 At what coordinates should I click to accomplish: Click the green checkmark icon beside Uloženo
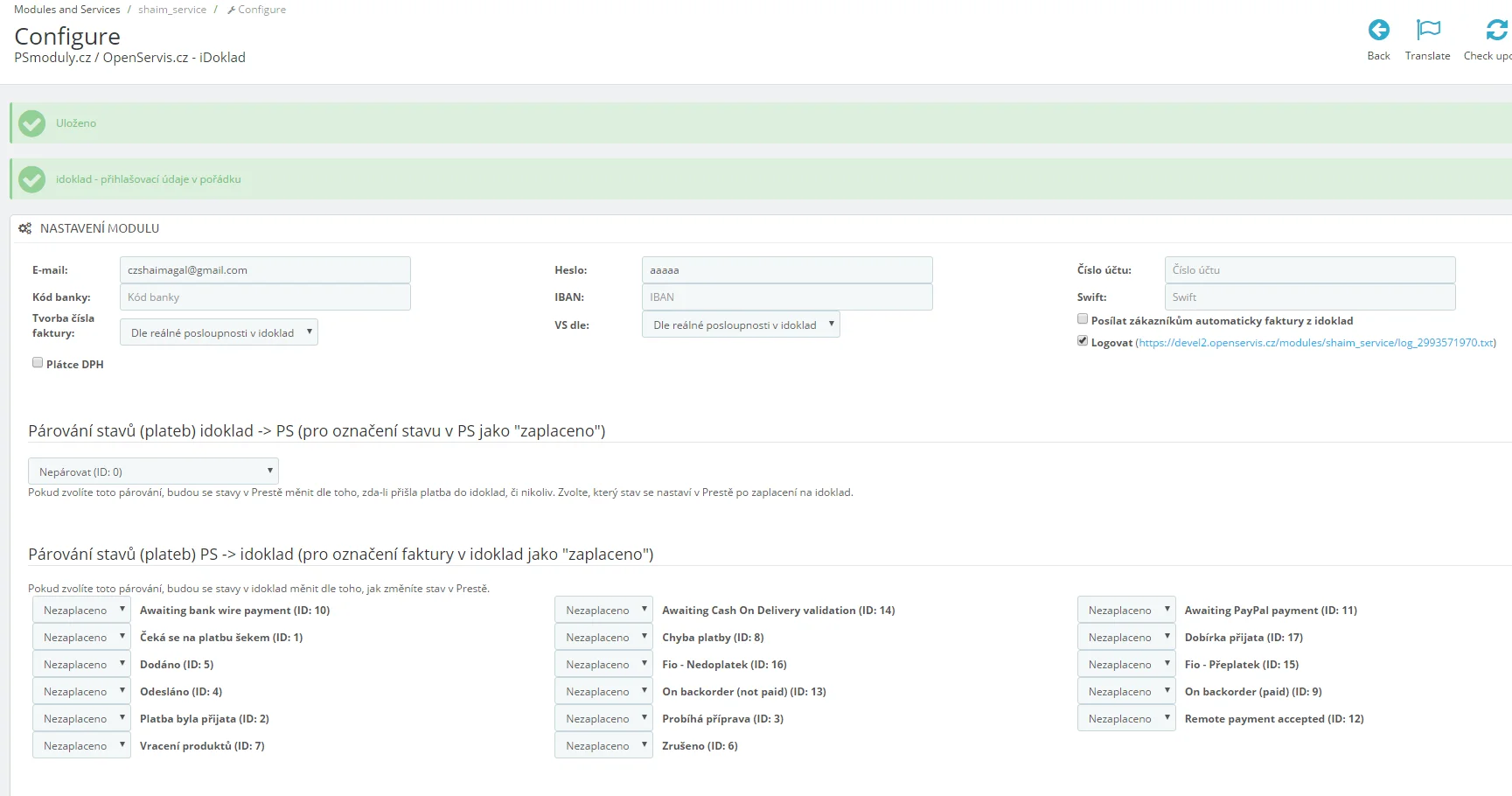coord(32,123)
